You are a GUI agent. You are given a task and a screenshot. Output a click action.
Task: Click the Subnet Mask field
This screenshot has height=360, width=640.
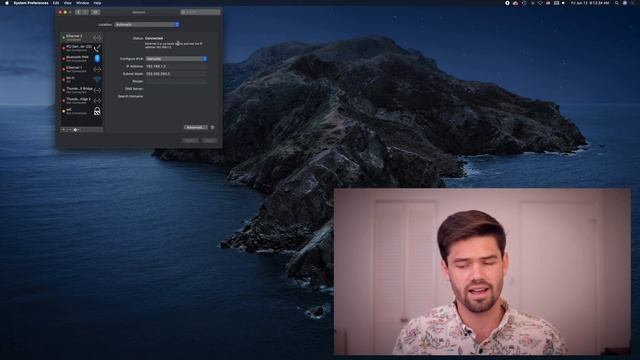point(176,74)
